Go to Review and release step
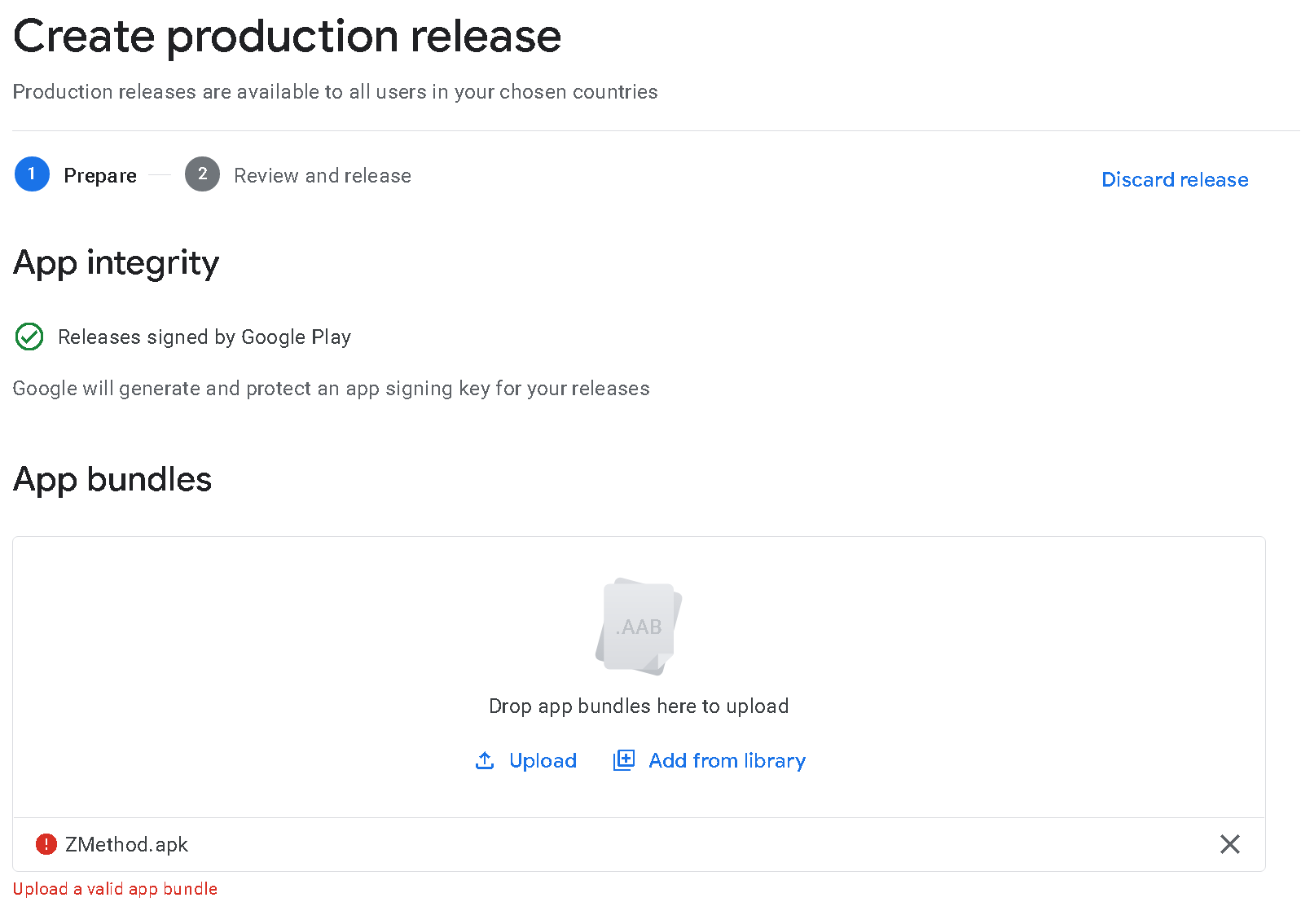 (x=322, y=176)
